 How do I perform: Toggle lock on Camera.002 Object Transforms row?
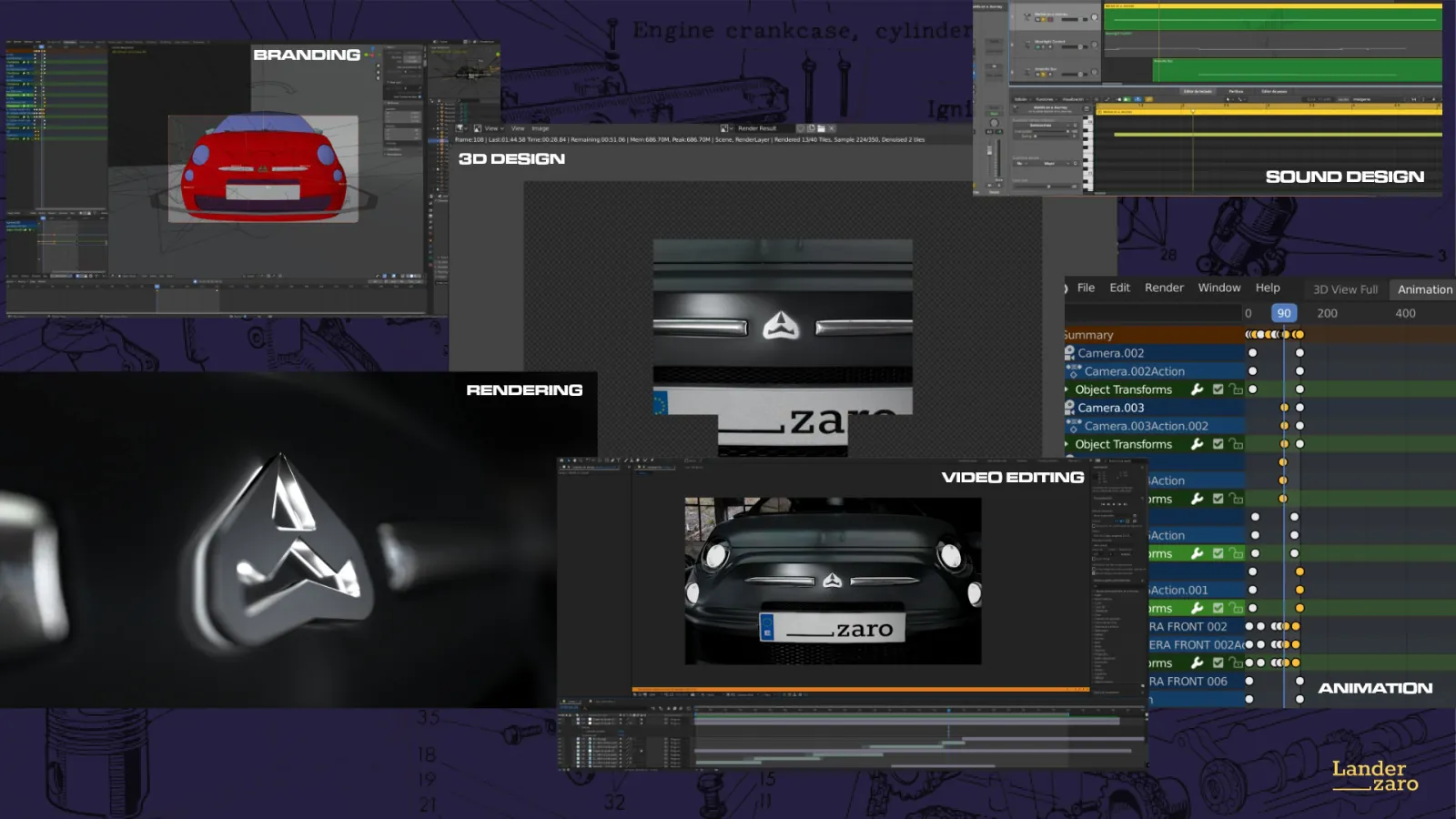tap(1236, 389)
